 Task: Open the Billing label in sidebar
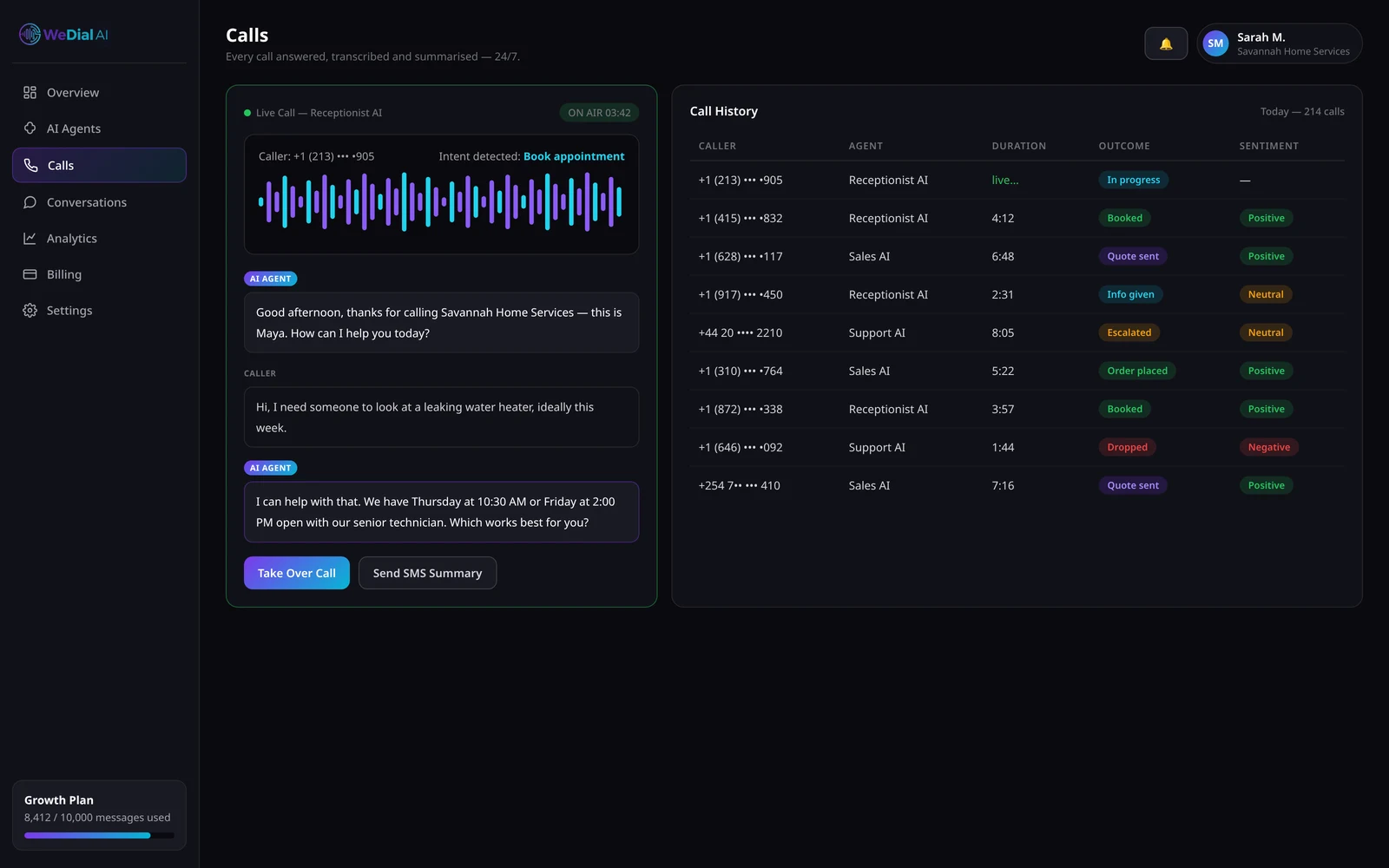pyautogui.click(x=64, y=274)
